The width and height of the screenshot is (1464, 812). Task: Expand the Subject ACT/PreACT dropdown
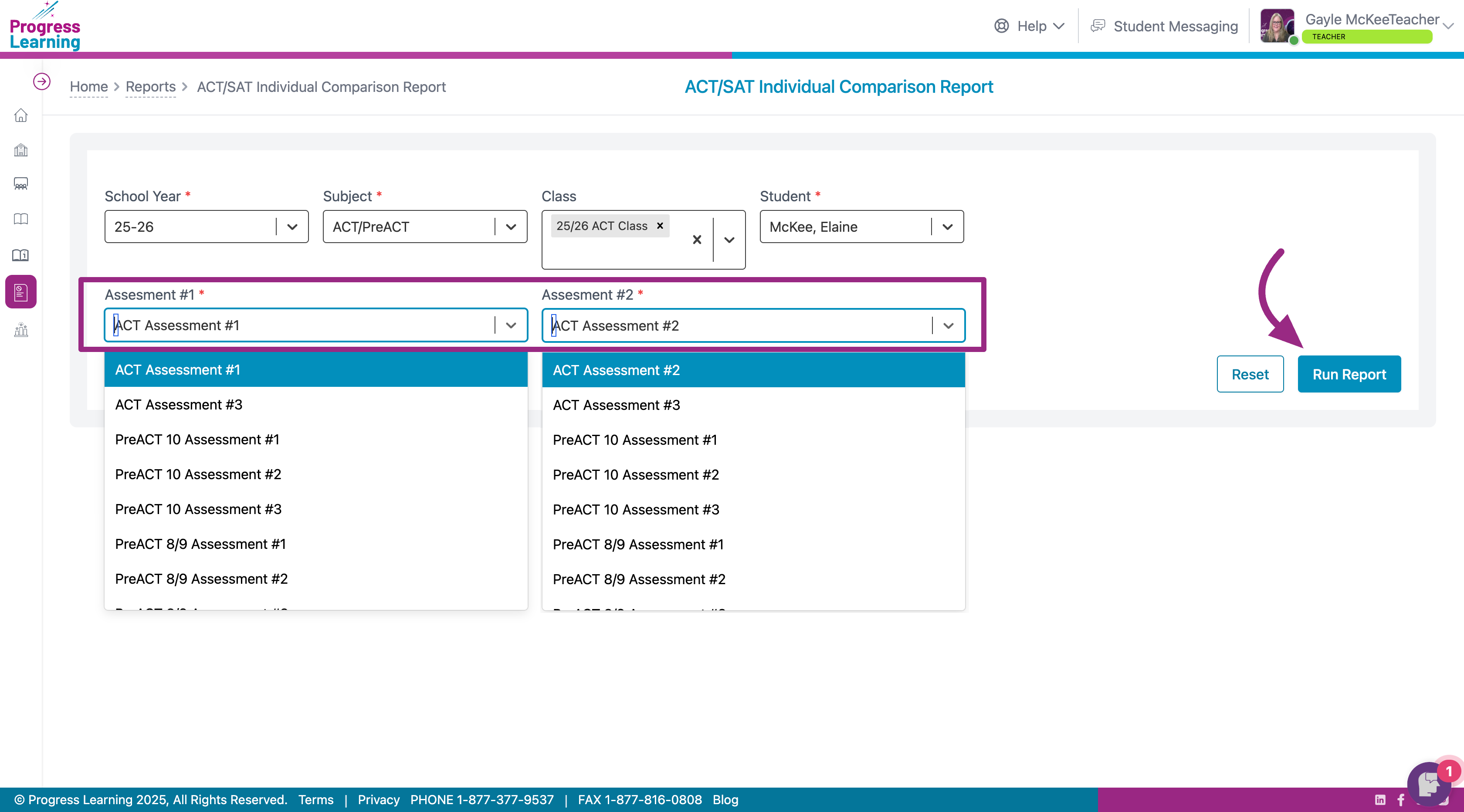pyautogui.click(x=424, y=227)
